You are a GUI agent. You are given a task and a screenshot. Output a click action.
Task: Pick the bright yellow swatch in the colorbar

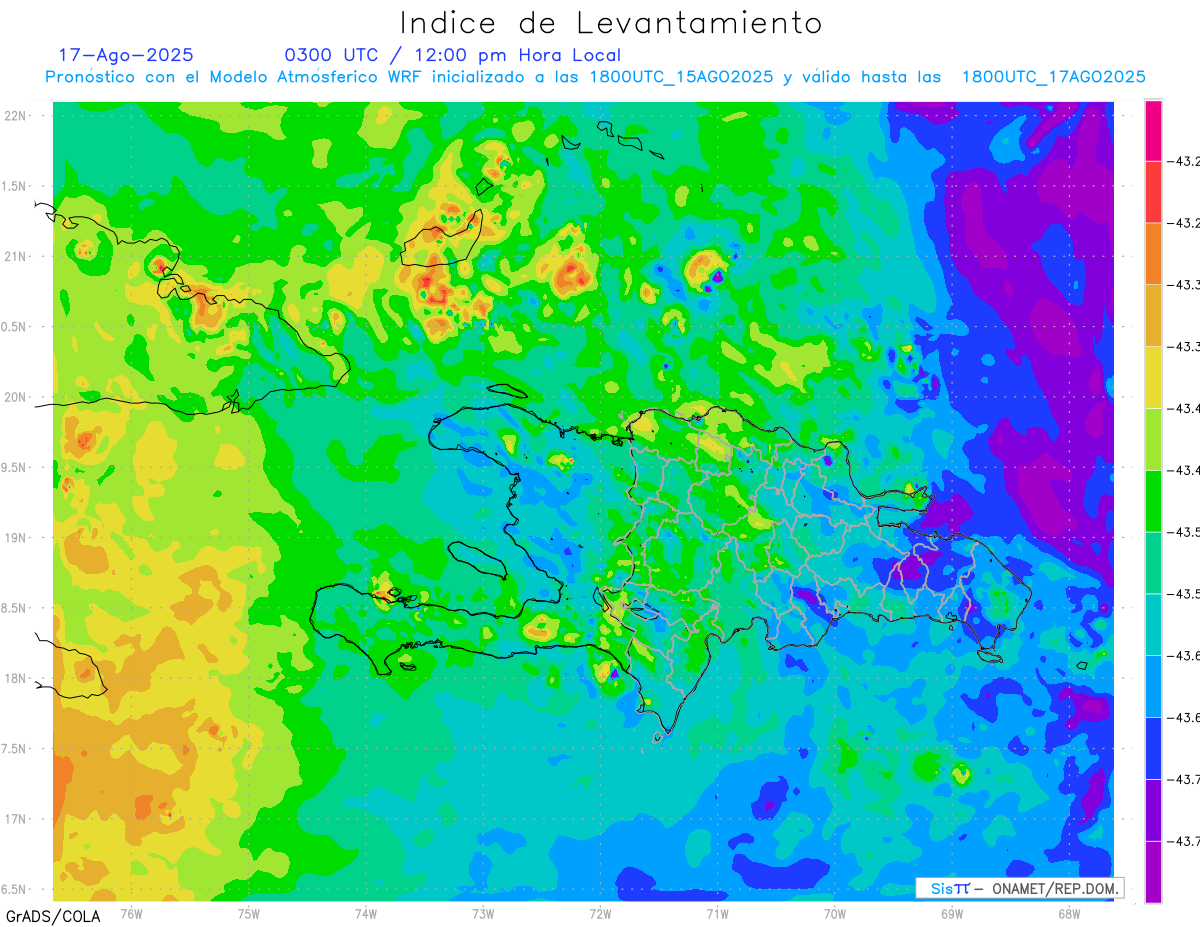pyautogui.click(x=1153, y=378)
